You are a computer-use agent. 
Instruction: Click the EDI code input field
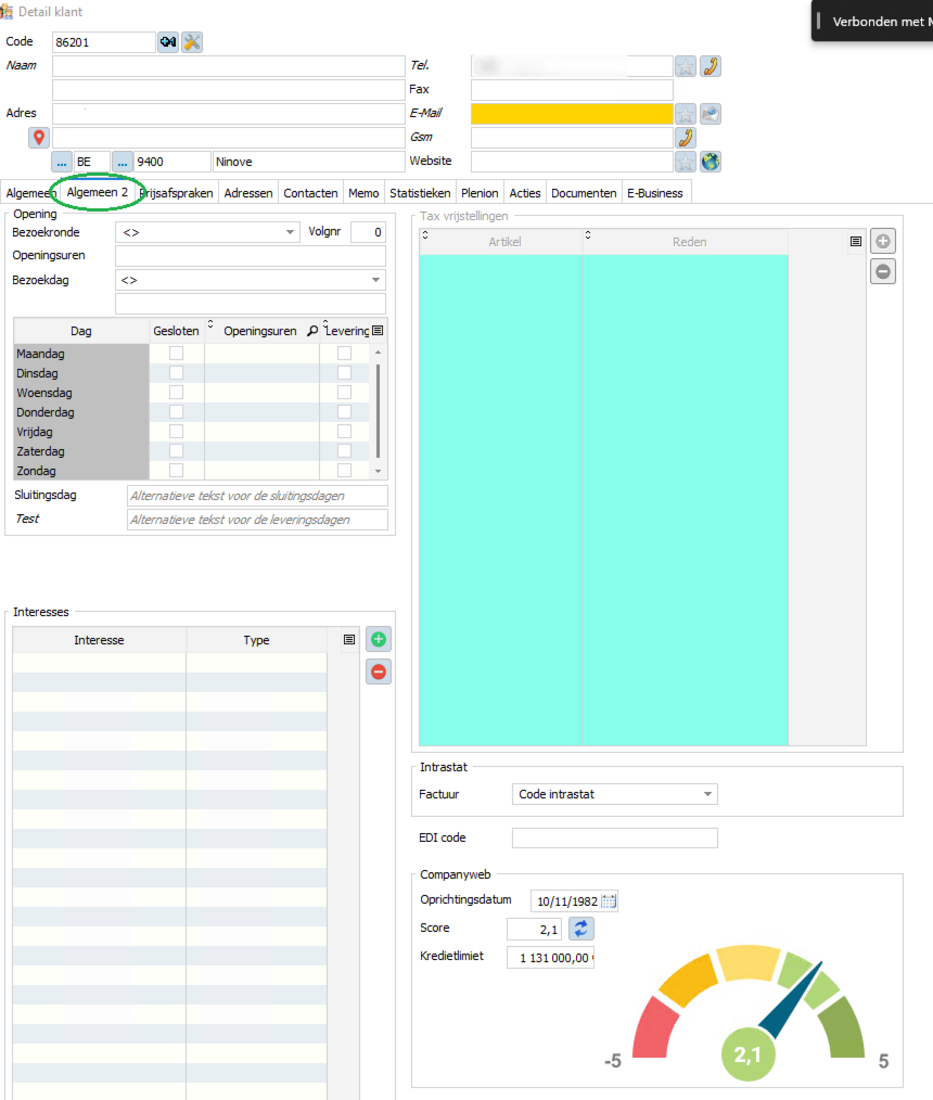(614, 838)
